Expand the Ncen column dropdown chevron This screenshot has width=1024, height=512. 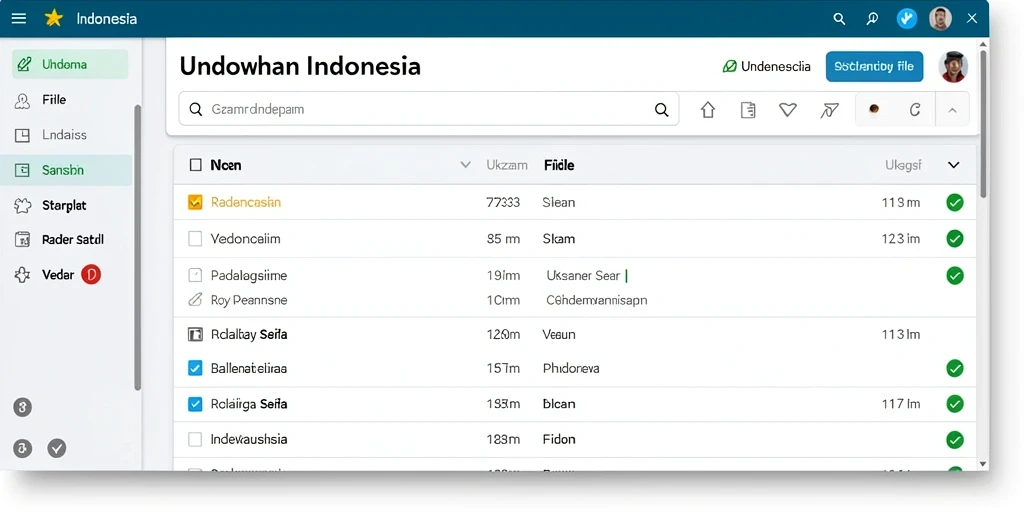point(466,165)
